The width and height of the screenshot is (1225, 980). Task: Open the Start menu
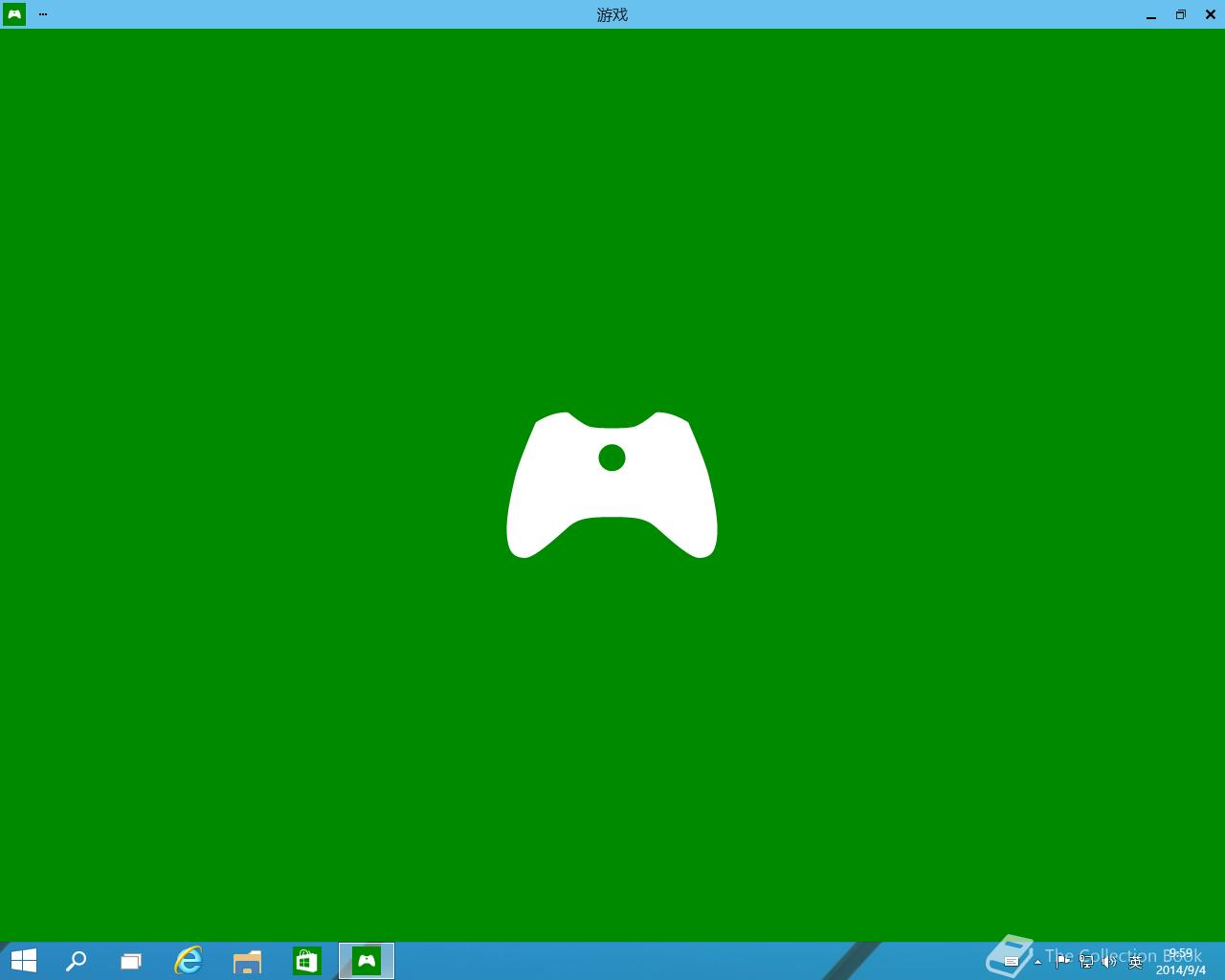point(23,961)
